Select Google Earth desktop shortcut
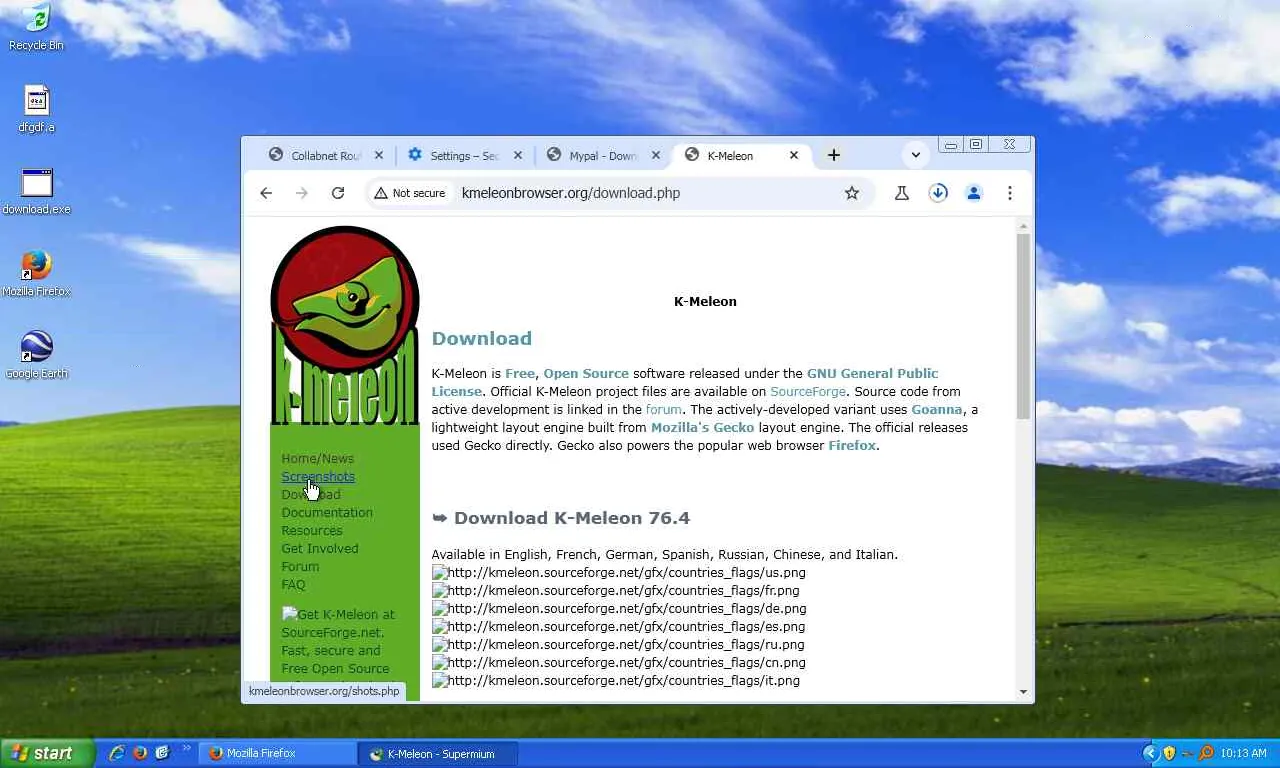 pyautogui.click(x=37, y=355)
